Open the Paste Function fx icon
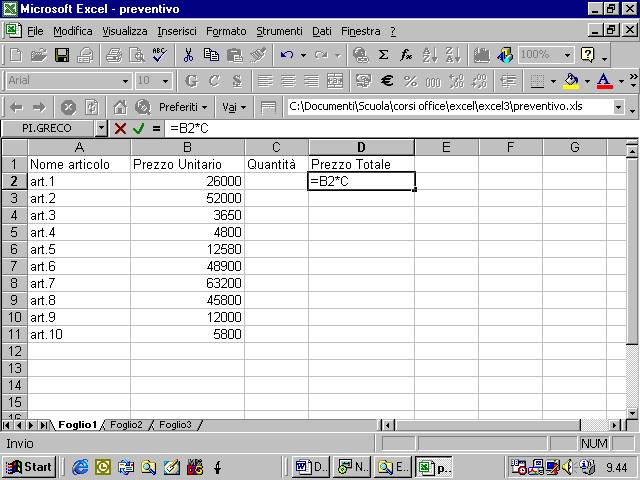 pos(406,55)
